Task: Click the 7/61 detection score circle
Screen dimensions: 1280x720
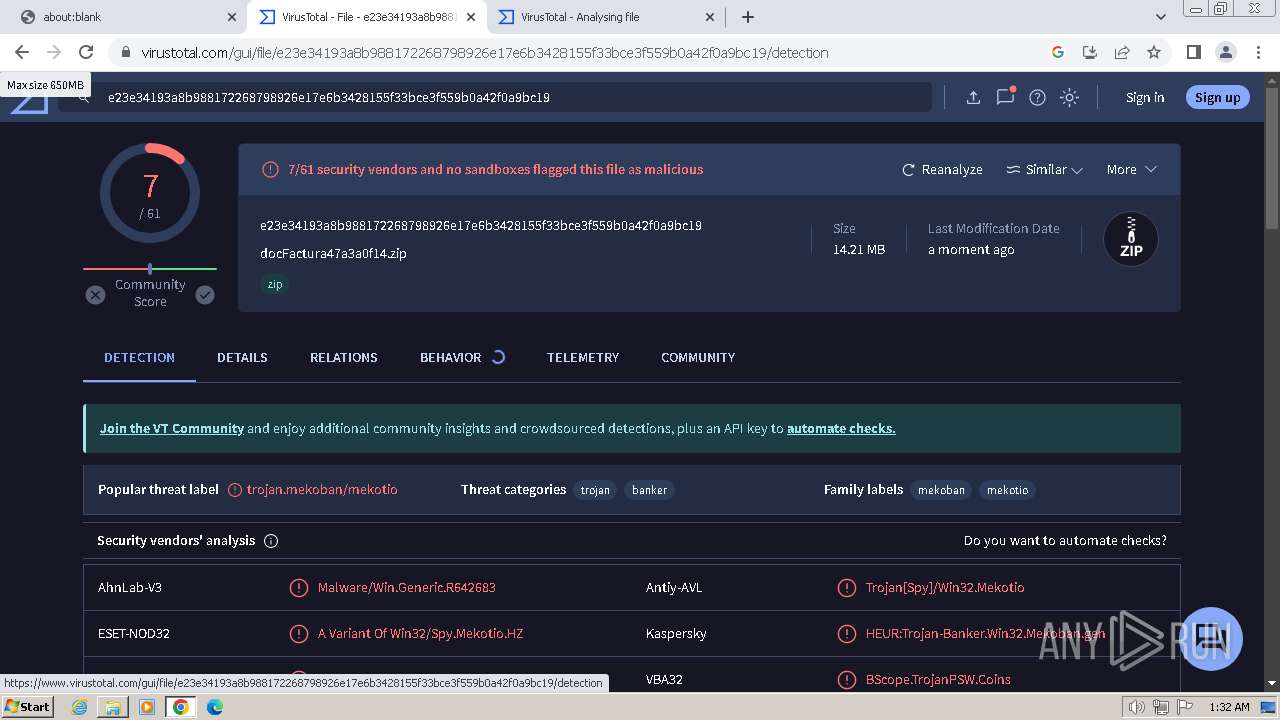Action: point(150,193)
